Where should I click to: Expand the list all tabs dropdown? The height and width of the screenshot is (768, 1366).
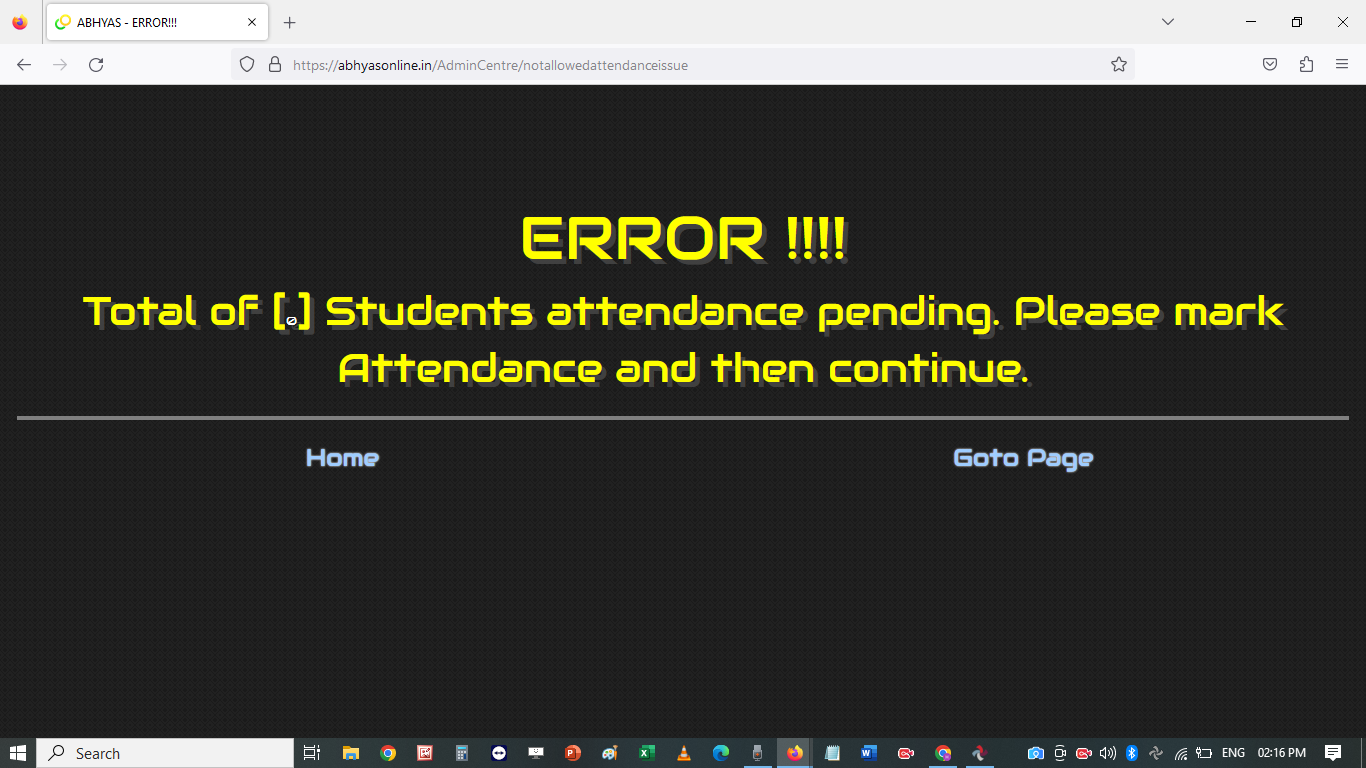pyautogui.click(x=1167, y=22)
